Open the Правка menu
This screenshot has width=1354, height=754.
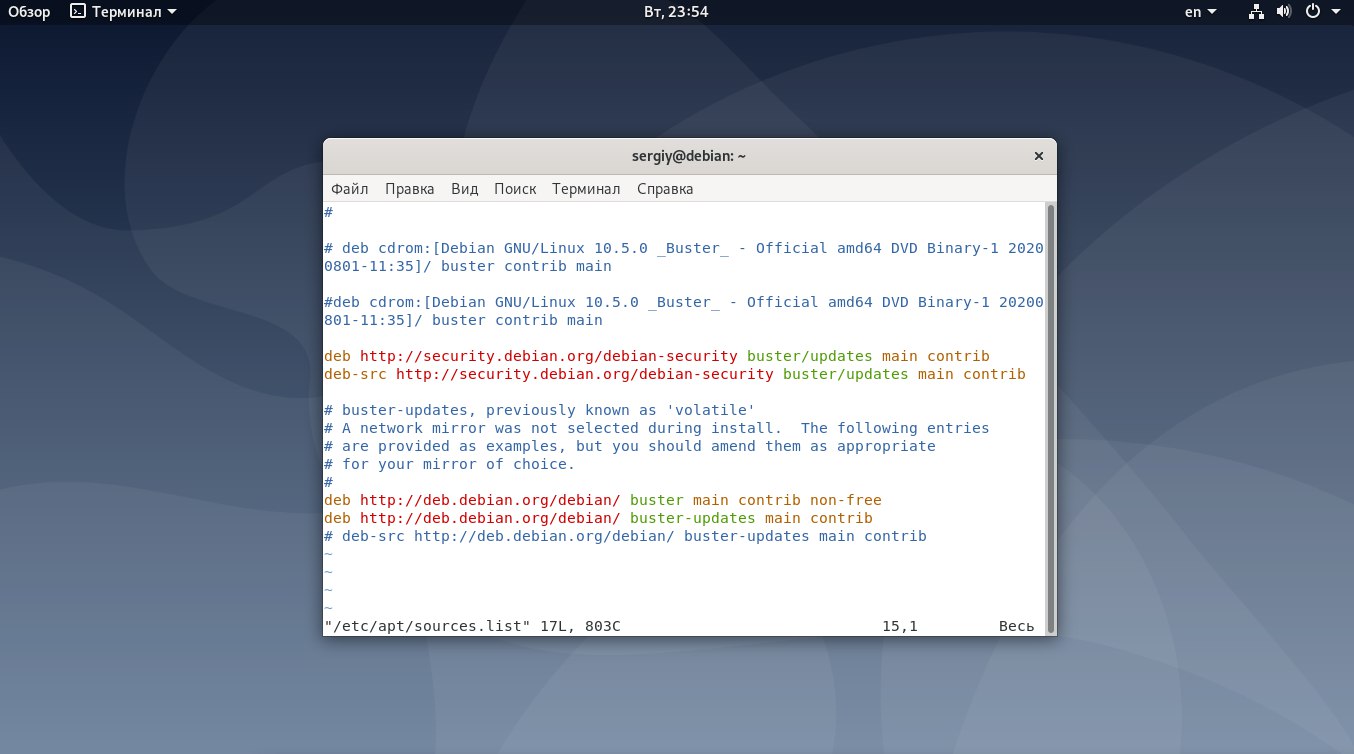tap(409, 189)
